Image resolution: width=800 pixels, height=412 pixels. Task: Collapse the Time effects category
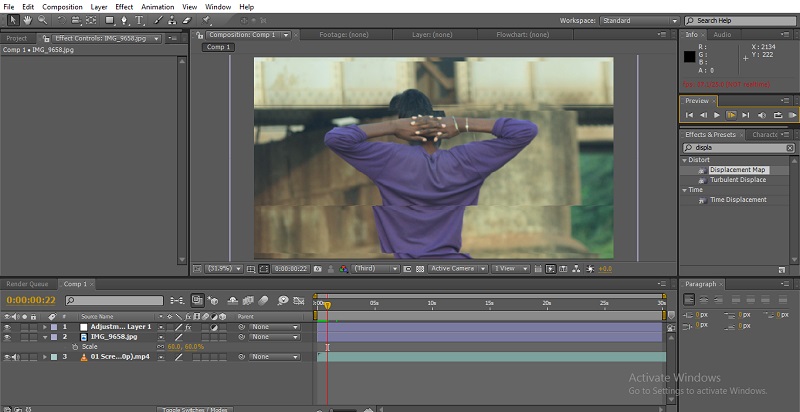click(x=685, y=190)
